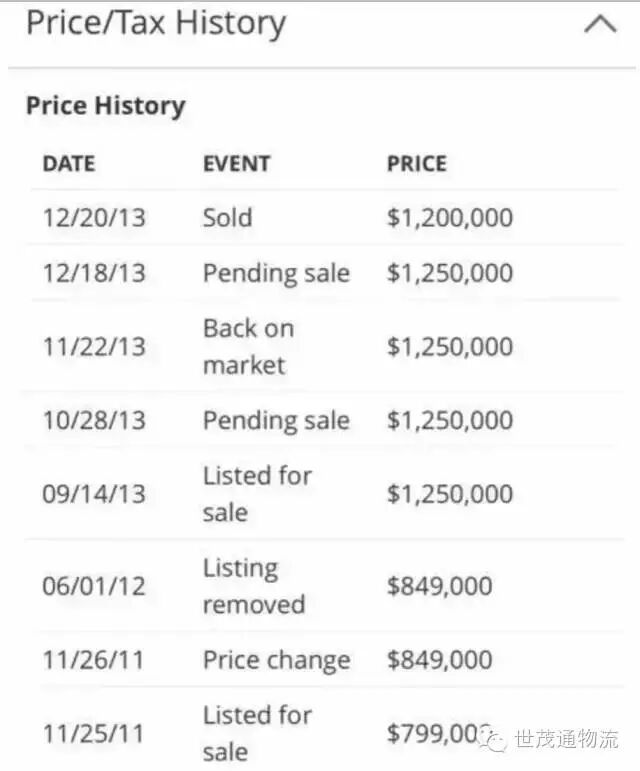Click the 10/28/13 Pending sale event
This screenshot has height=771, width=640.
(x=276, y=420)
